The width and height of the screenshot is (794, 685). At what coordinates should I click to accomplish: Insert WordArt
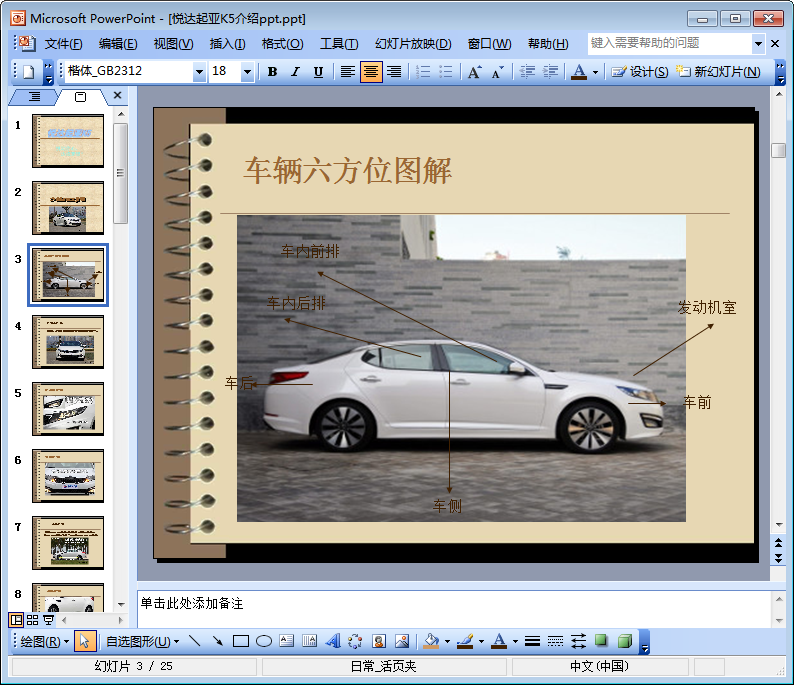(x=333, y=641)
